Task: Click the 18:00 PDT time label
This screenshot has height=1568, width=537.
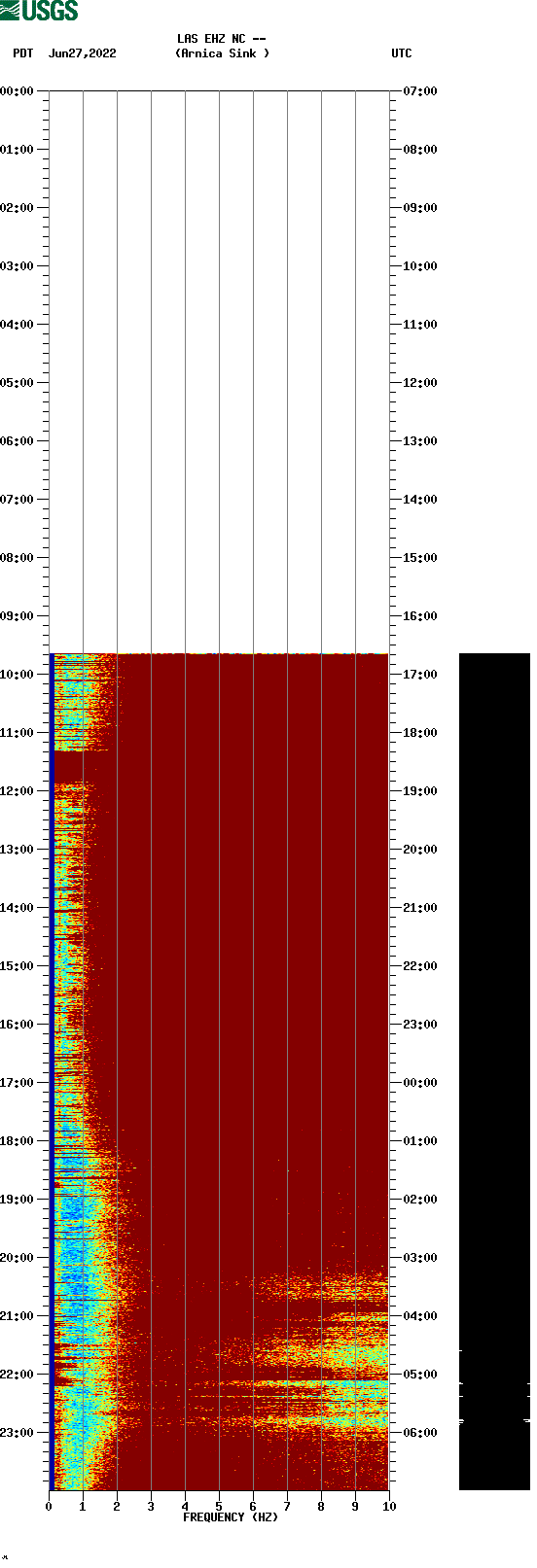Action: tap(17, 1141)
